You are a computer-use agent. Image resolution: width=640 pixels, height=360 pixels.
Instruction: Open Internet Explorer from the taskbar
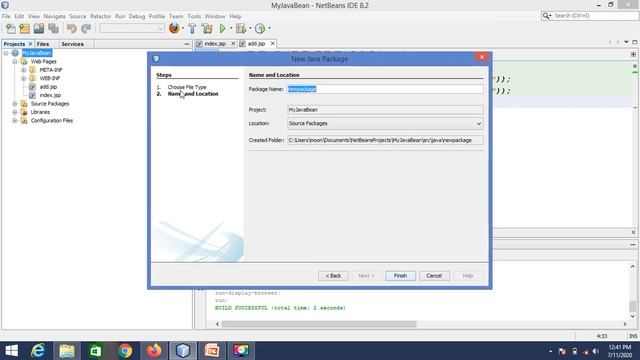coord(38,351)
